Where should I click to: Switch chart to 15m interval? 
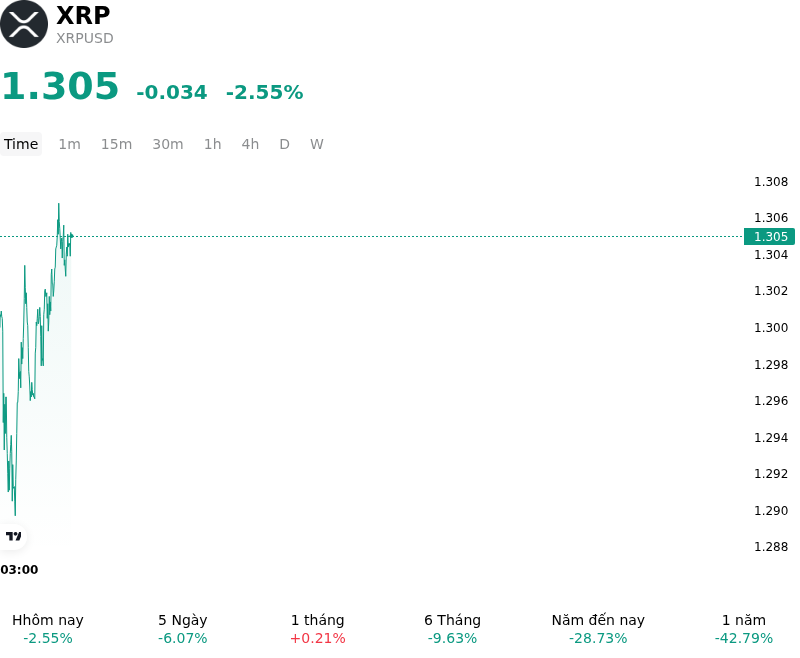tap(116, 144)
